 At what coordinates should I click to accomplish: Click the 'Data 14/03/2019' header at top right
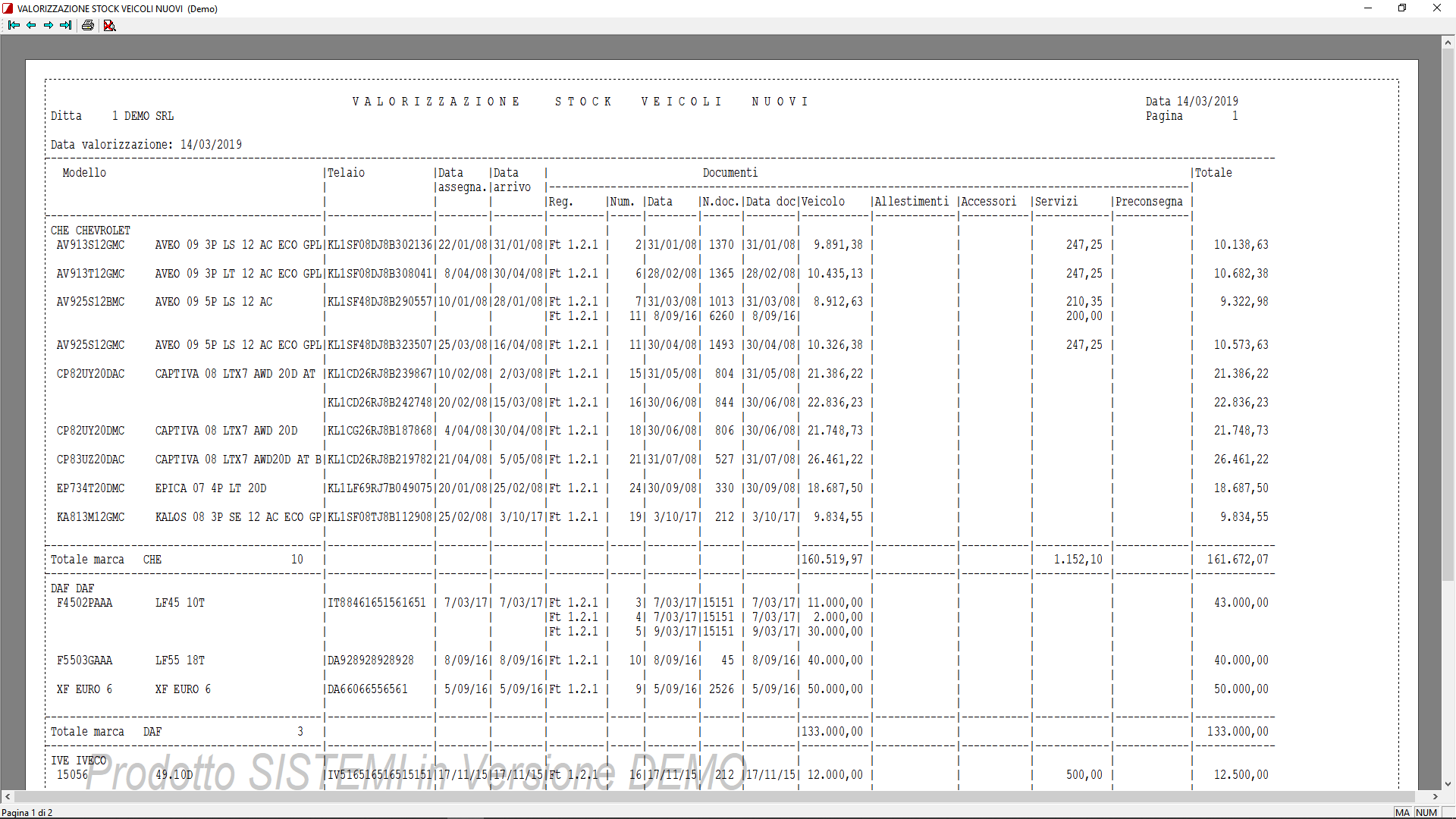pyautogui.click(x=1191, y=102)
